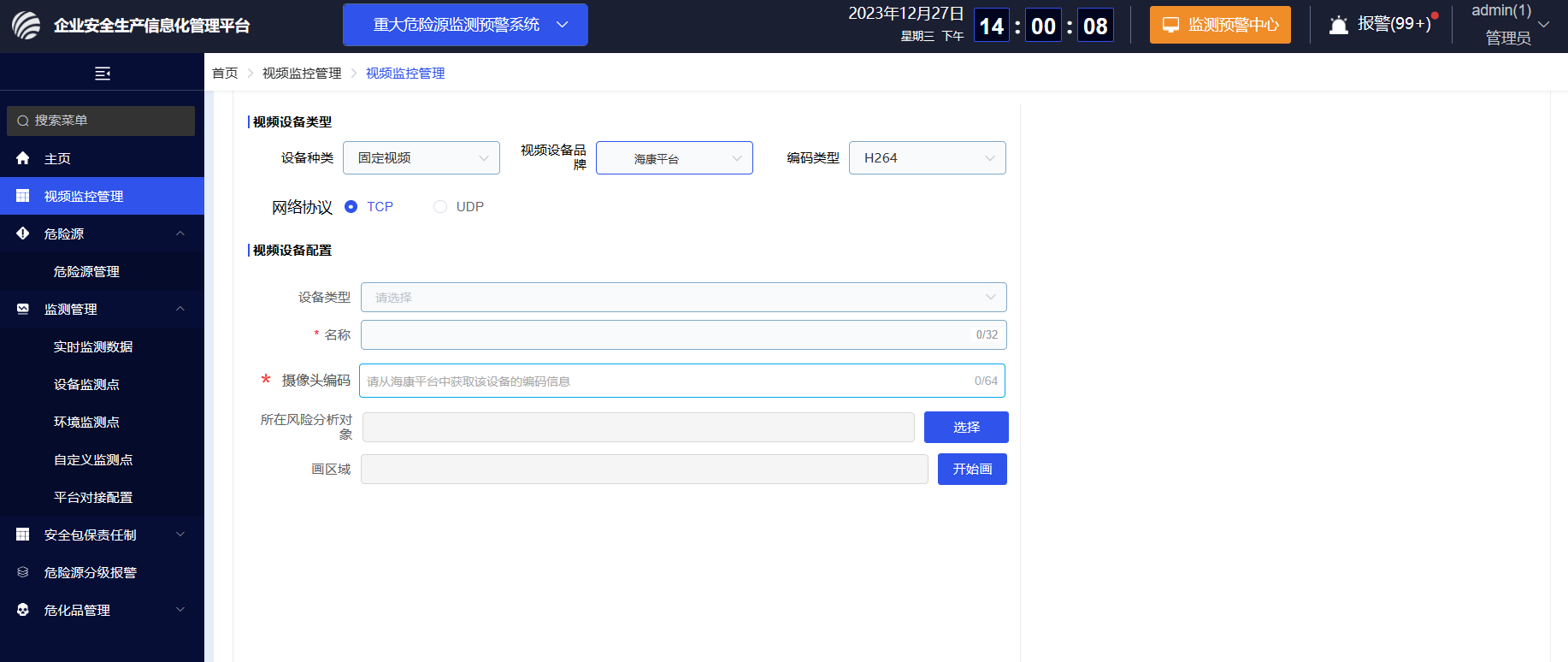Open the 编码类型 dropdown showing H264
Viewport: 1568px width, 662px height.
coord(928,158)
